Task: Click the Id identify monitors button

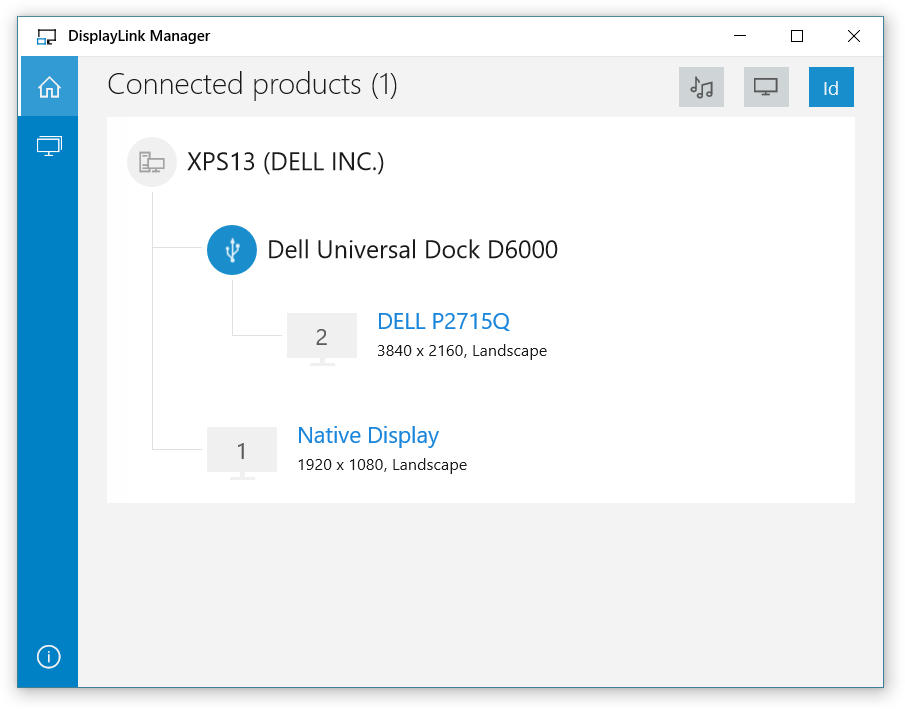Action: tap(831, 87)
